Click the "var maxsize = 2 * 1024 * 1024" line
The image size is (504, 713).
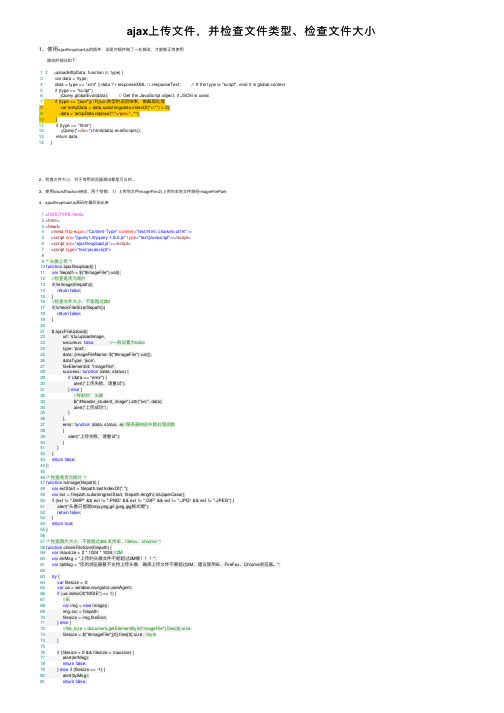[87, 553]
